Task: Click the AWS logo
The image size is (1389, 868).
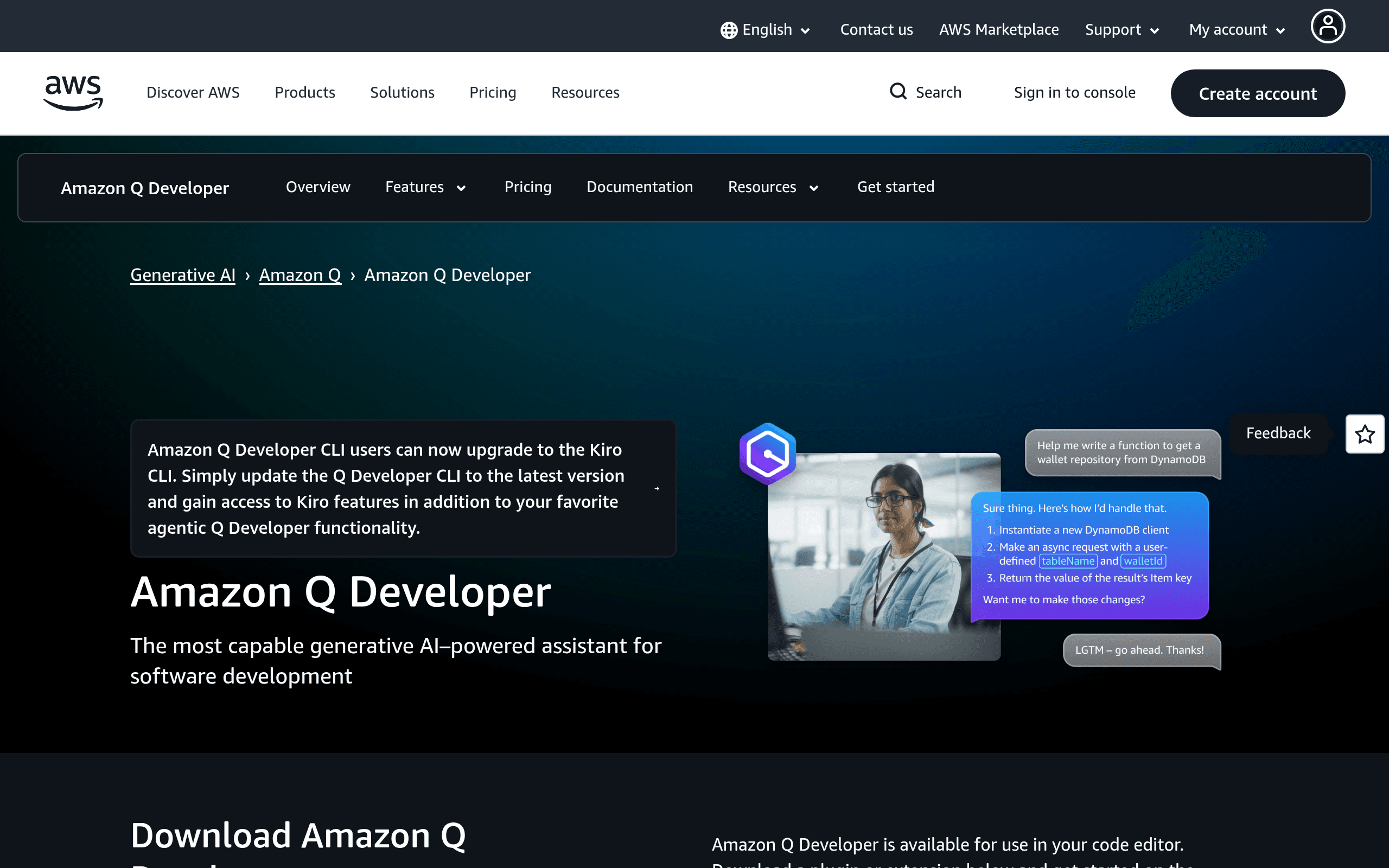Action: pos(73,92)
